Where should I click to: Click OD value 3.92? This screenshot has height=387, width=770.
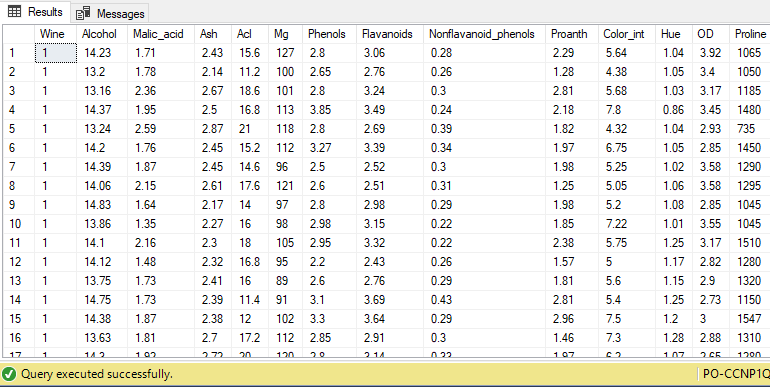710,53
